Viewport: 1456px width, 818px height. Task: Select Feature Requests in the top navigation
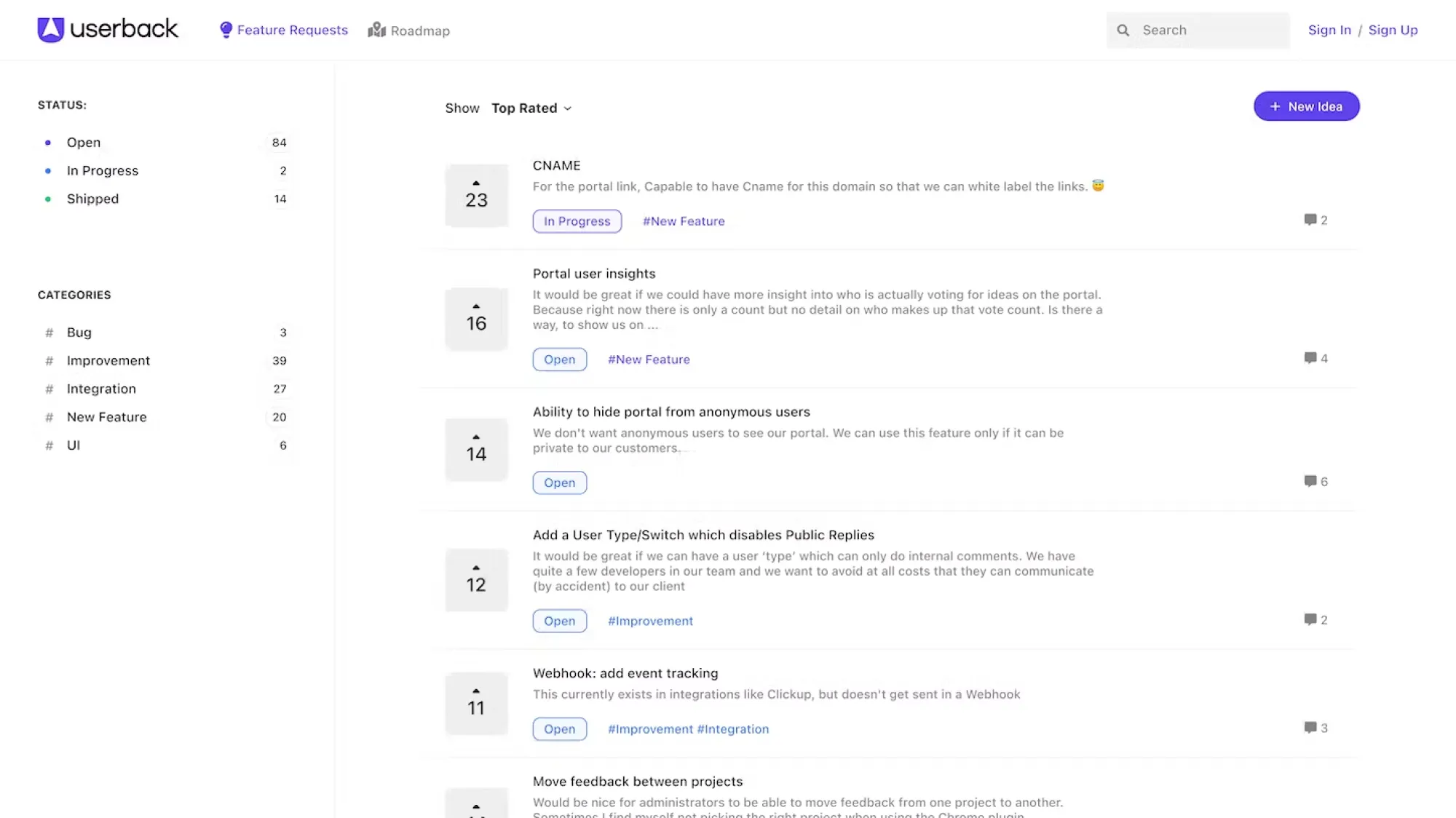tap(283, 30)
